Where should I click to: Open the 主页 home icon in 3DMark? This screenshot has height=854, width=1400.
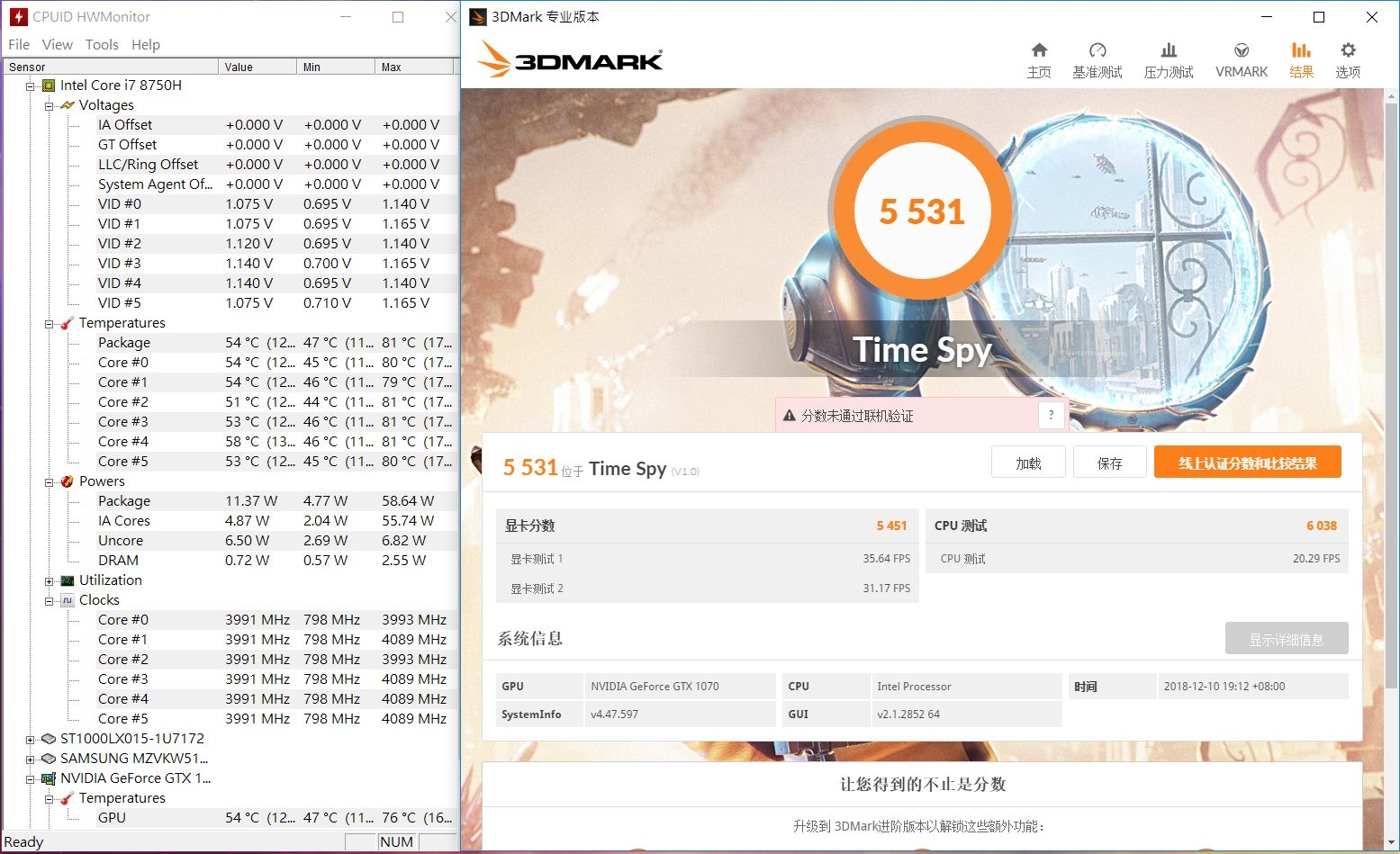1039,50
